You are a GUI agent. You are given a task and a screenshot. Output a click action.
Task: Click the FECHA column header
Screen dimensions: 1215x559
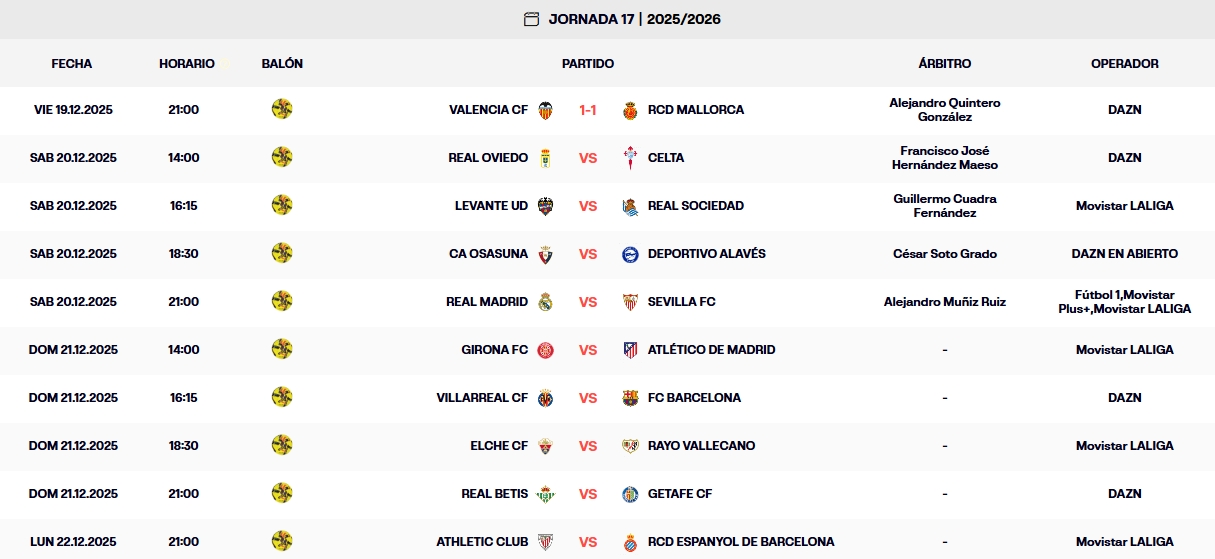tap(72, 64)
